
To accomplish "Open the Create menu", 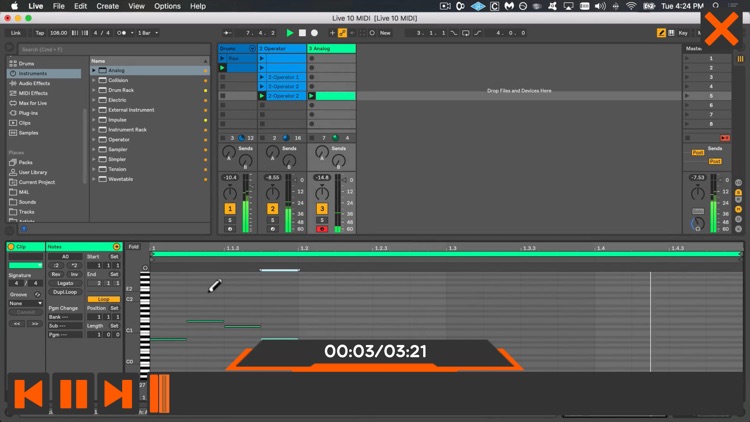I will [x=108, y=6].
